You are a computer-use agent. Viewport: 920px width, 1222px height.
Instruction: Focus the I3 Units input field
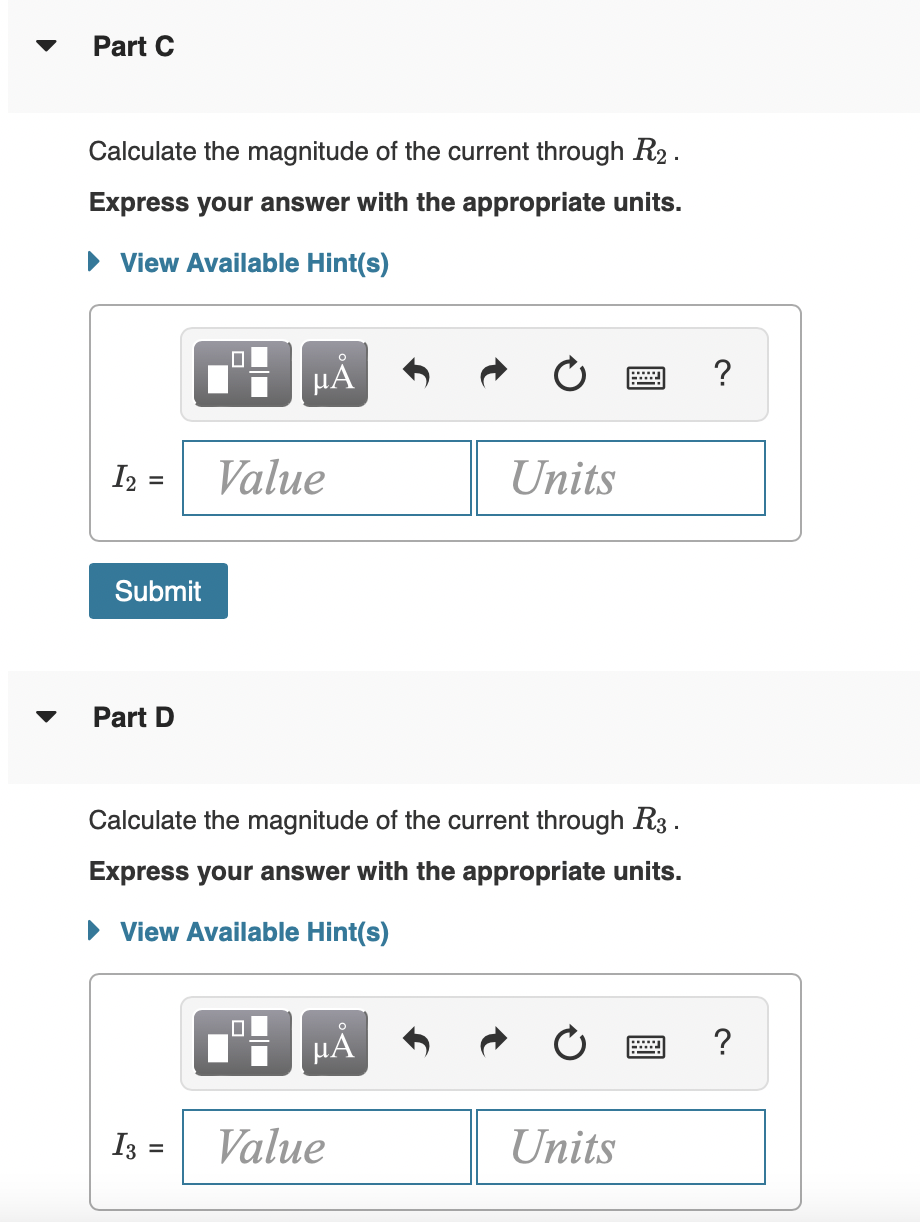(621, 1147)
